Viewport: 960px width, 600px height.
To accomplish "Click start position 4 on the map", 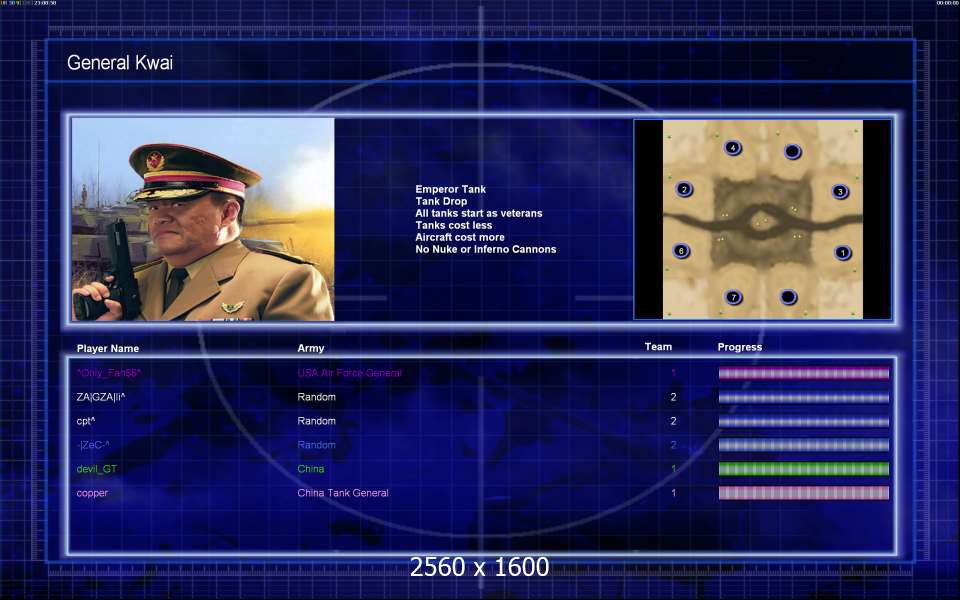I will (732, 148).
